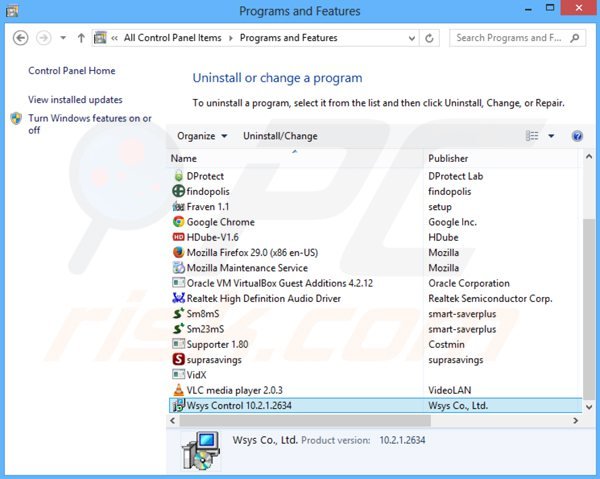Select the DProtect icon
Image resolution: width=600 pixels, height=479 pixels.
[x=178, y=176]
